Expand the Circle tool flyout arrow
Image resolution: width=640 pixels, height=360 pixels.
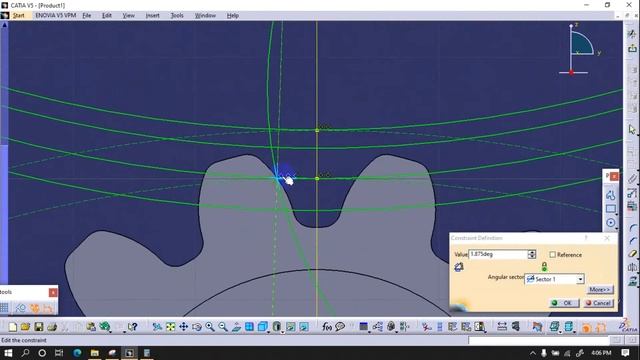(x=616, y=227)
